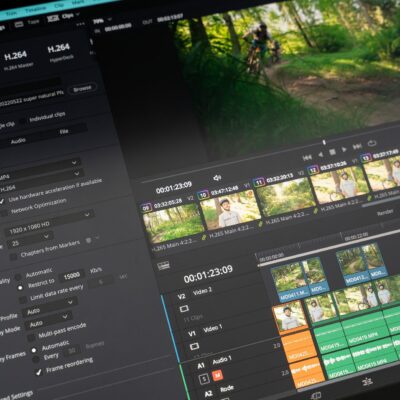This screenshot has width=400, height=400.
Task: Click the viewer scrubber playhead handle
Action: point(324,142)
